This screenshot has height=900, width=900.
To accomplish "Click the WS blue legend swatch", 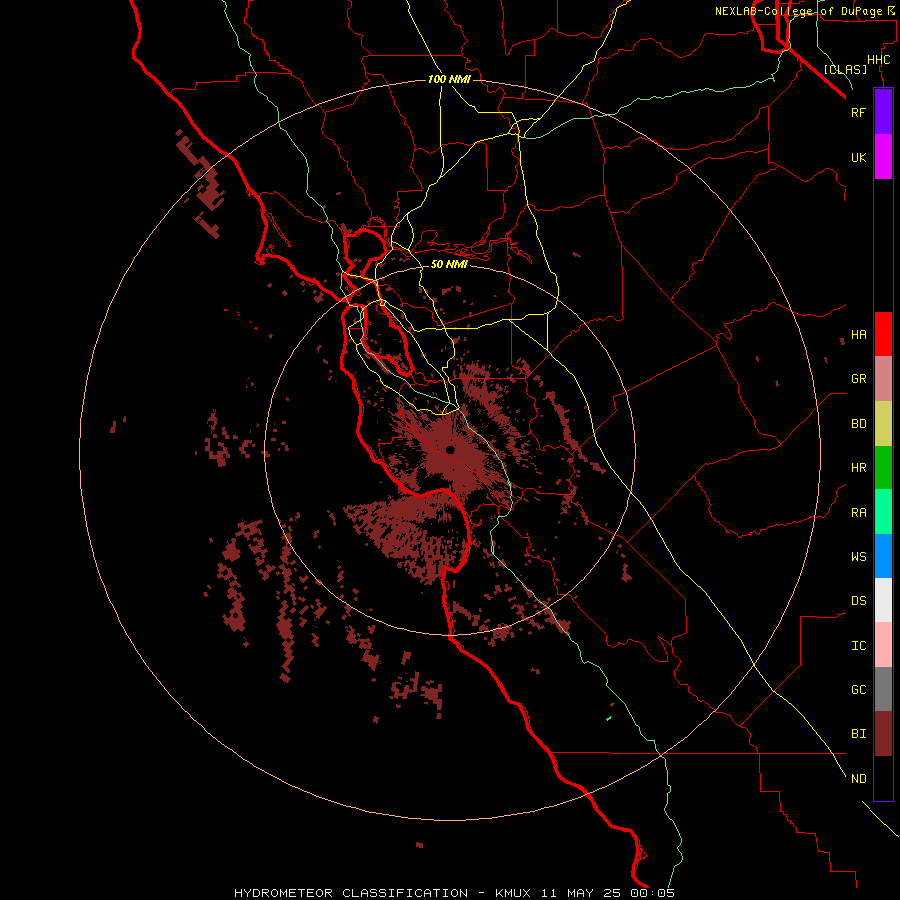I will 883,556.
